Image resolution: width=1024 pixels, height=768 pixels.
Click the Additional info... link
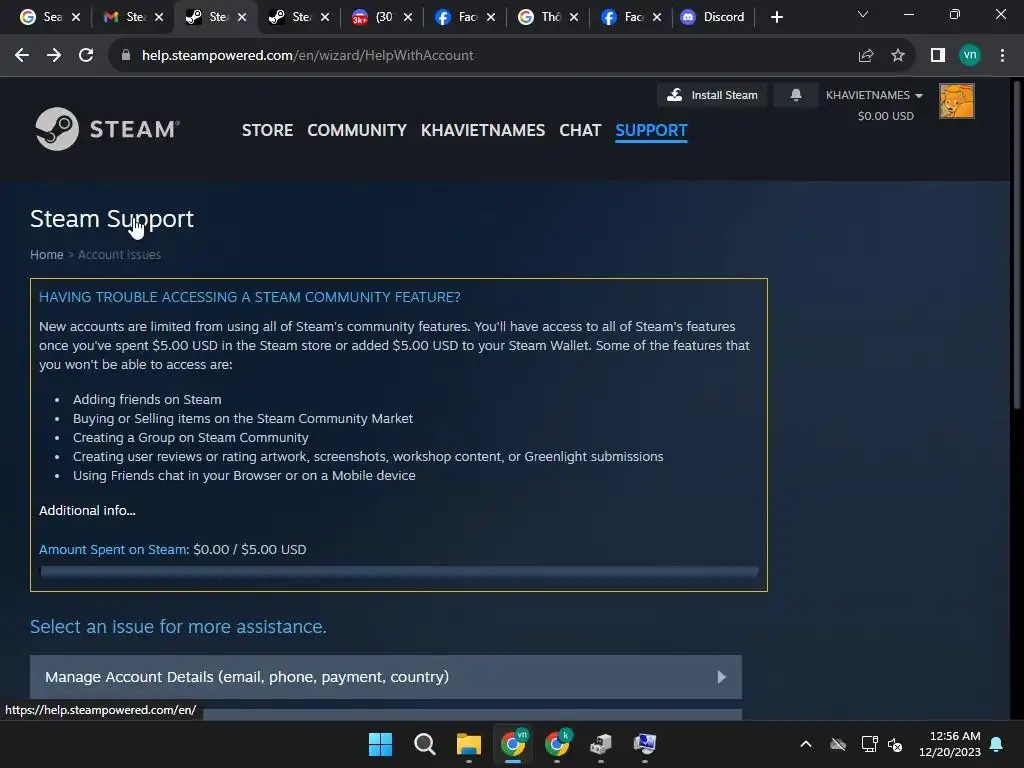[x=88, y=511]
